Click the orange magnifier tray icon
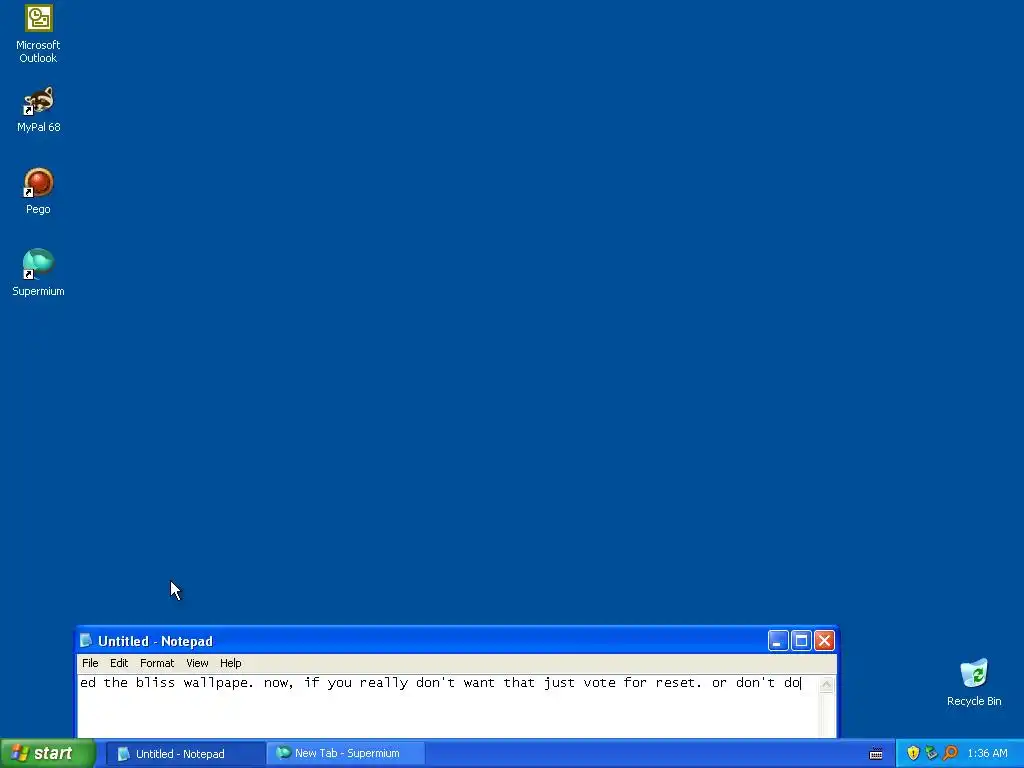 [x=950, y=754]
